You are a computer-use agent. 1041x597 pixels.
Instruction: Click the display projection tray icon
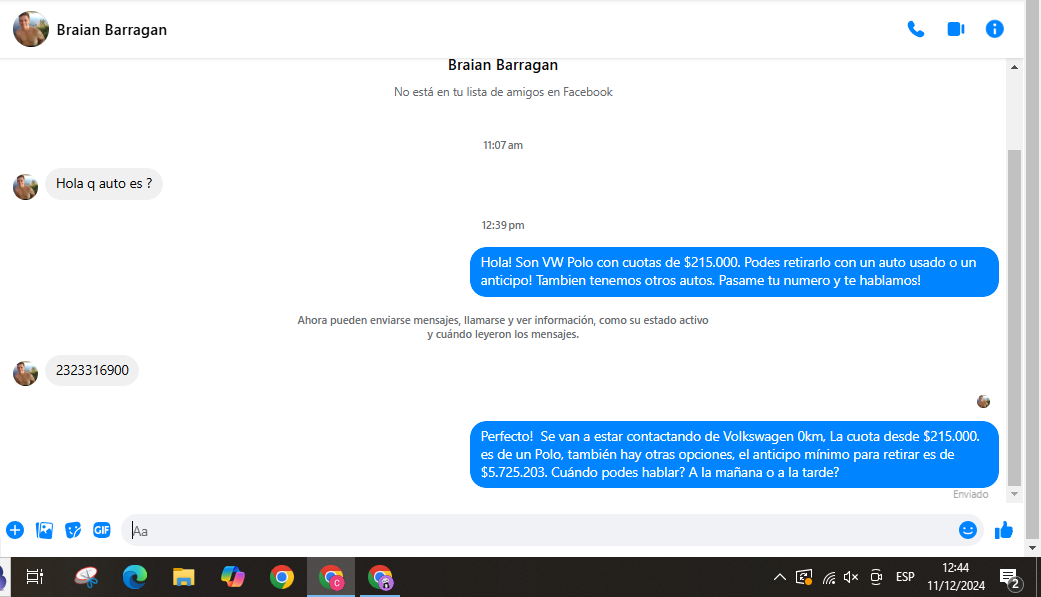click(804, 577)
